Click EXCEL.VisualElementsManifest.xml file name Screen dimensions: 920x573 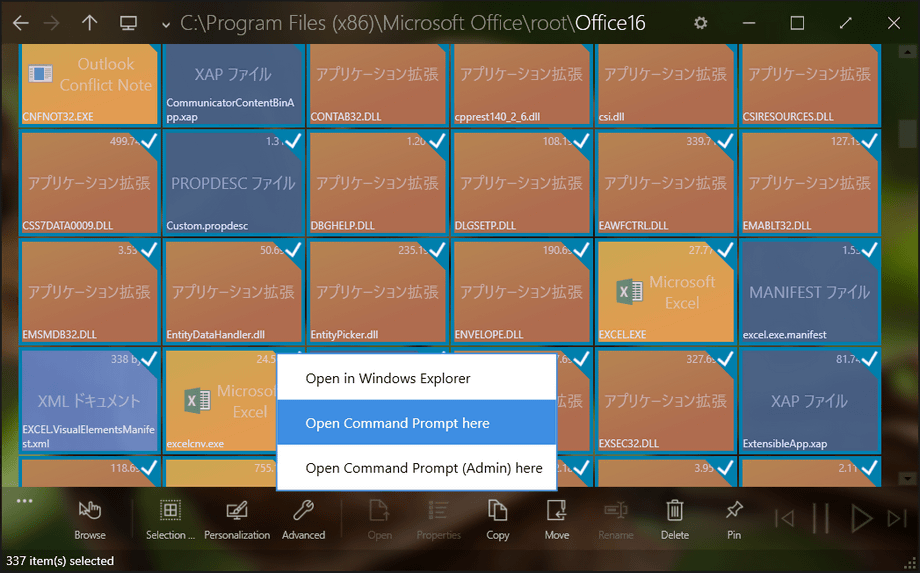88,436
